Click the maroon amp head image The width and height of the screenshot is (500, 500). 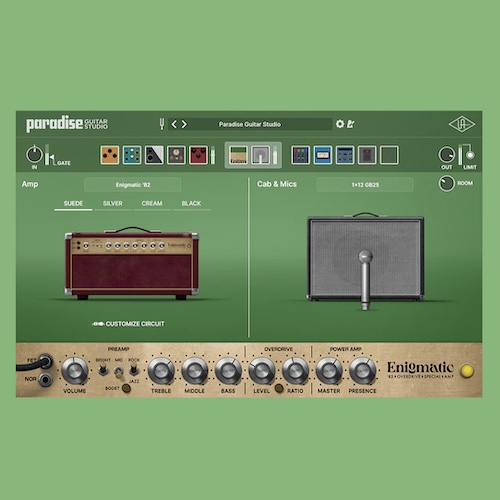132,263
